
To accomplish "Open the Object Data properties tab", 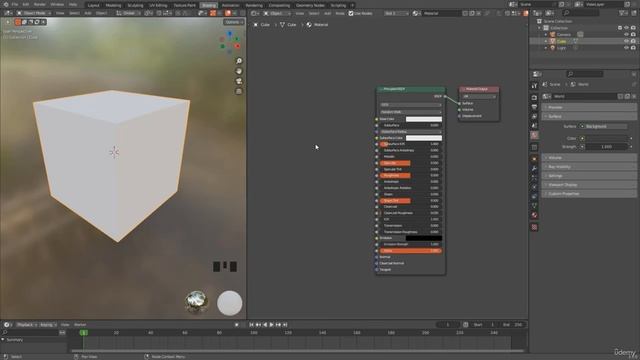I will tap(534, 206).
